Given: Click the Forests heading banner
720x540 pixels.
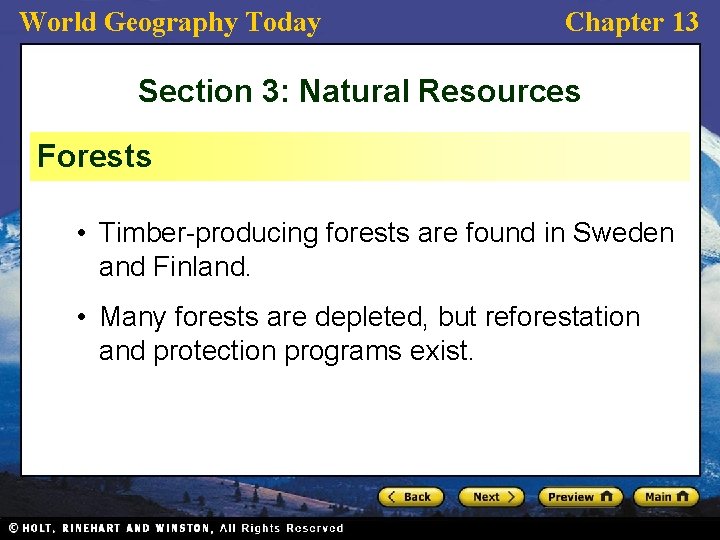Looking at the screenshot, I should (x=360, y=156).
